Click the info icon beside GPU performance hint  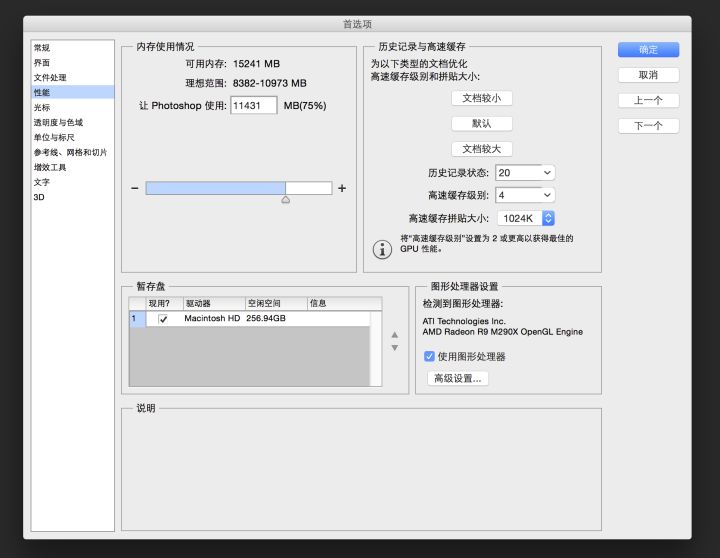(381, 248)
